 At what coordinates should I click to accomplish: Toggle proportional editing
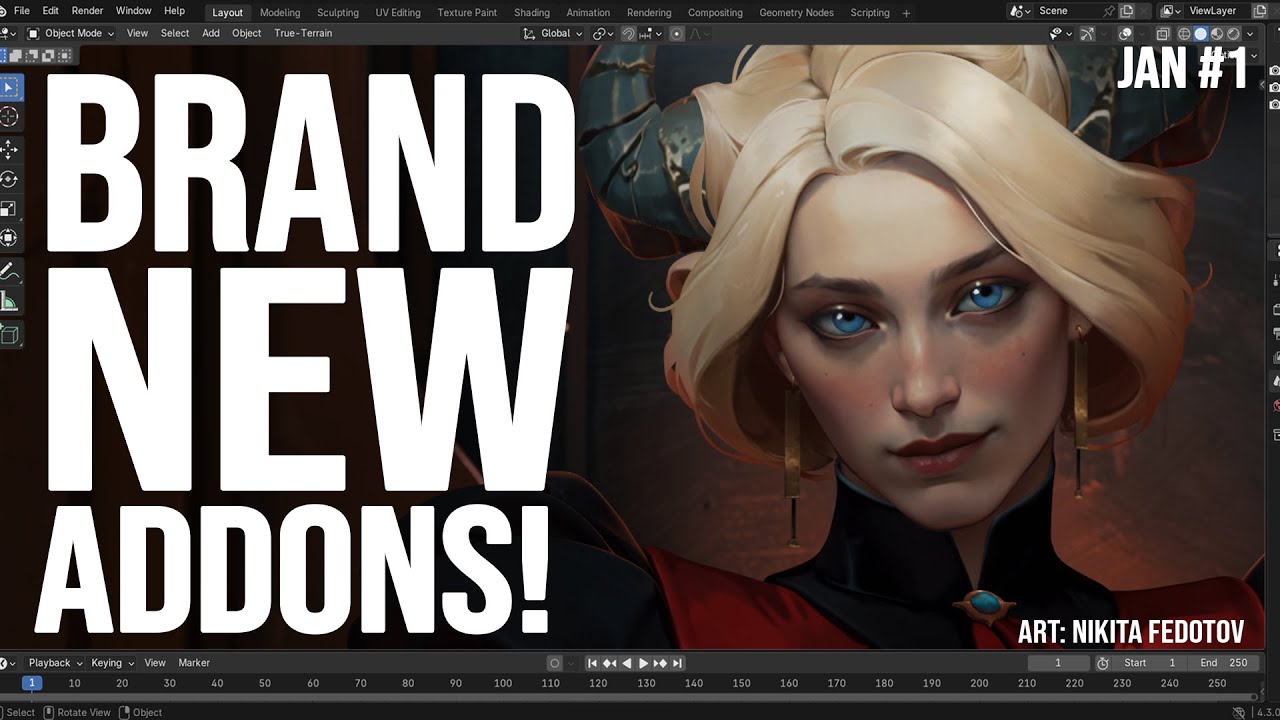point(677,33)
